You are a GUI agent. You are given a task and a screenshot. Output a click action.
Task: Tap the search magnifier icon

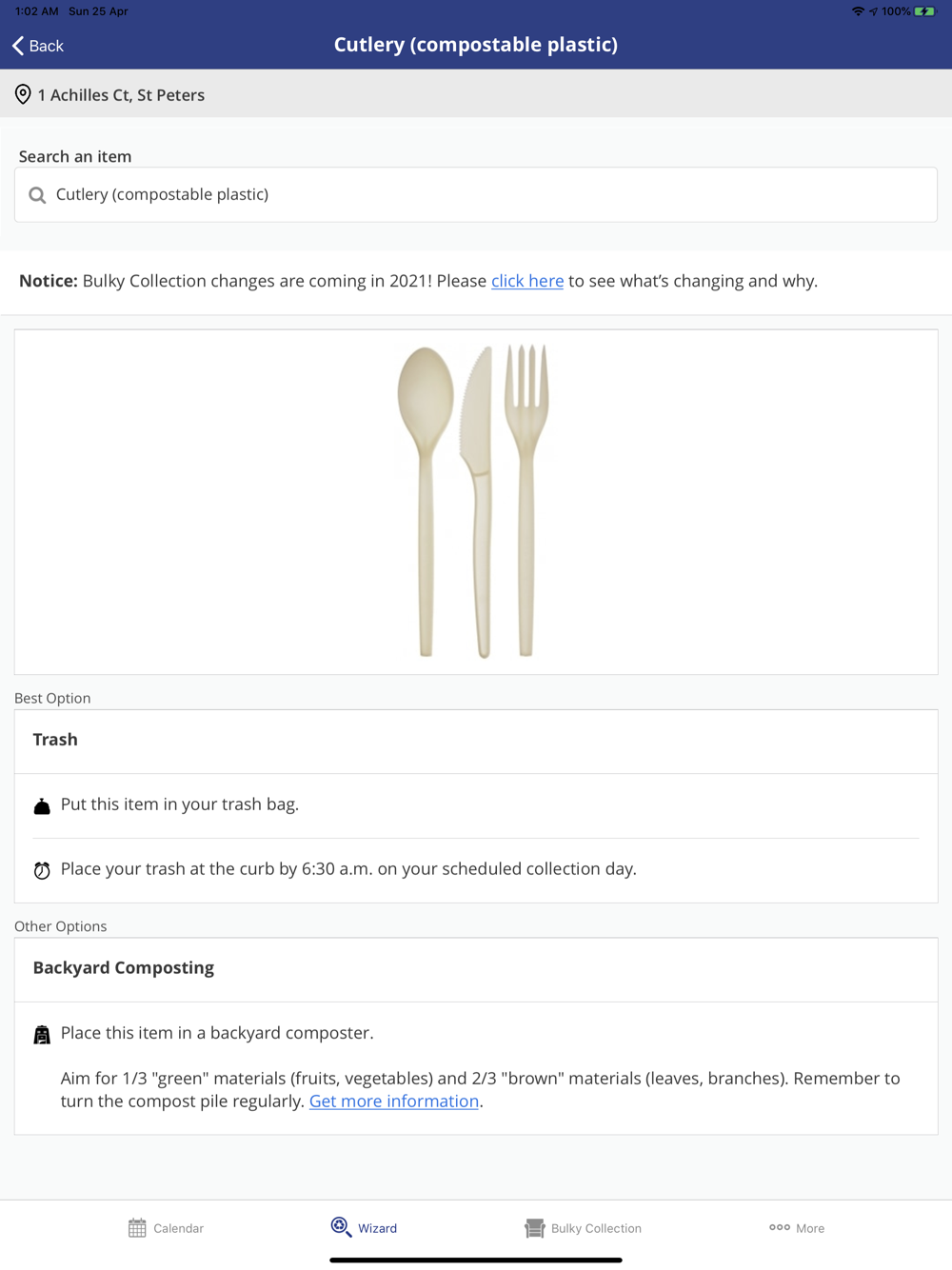(37, 195)
